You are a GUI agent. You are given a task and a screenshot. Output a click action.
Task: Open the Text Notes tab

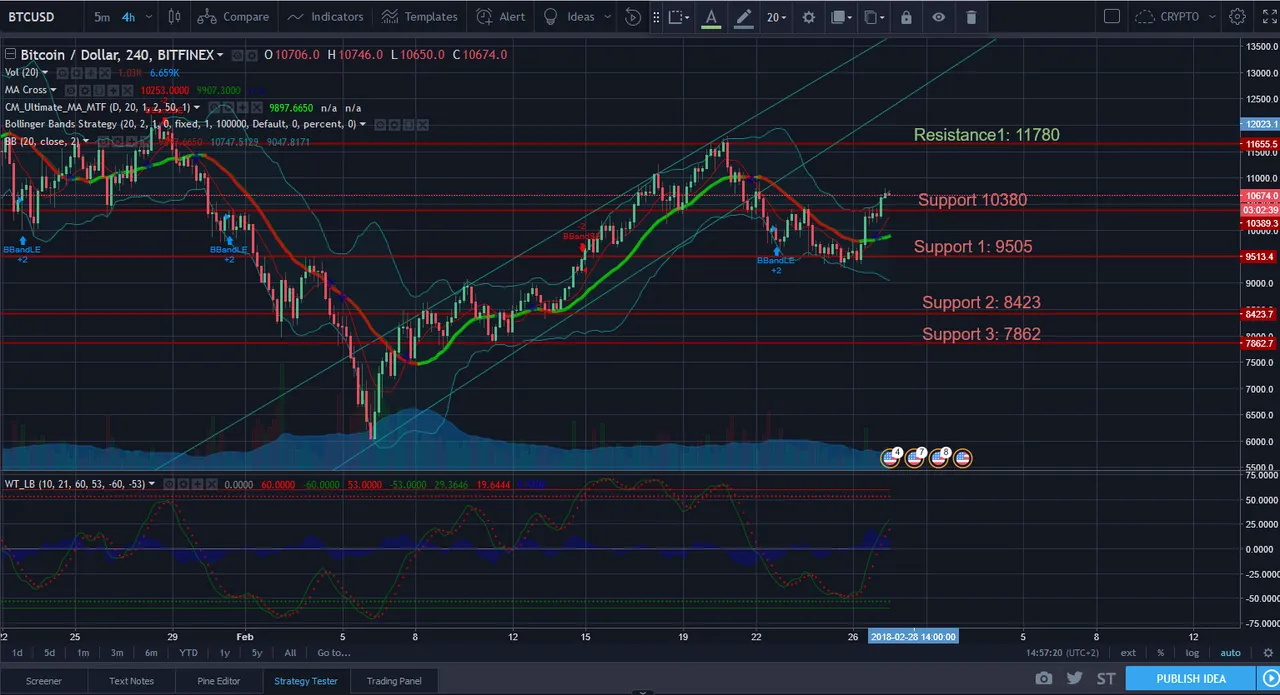[132, 681]
